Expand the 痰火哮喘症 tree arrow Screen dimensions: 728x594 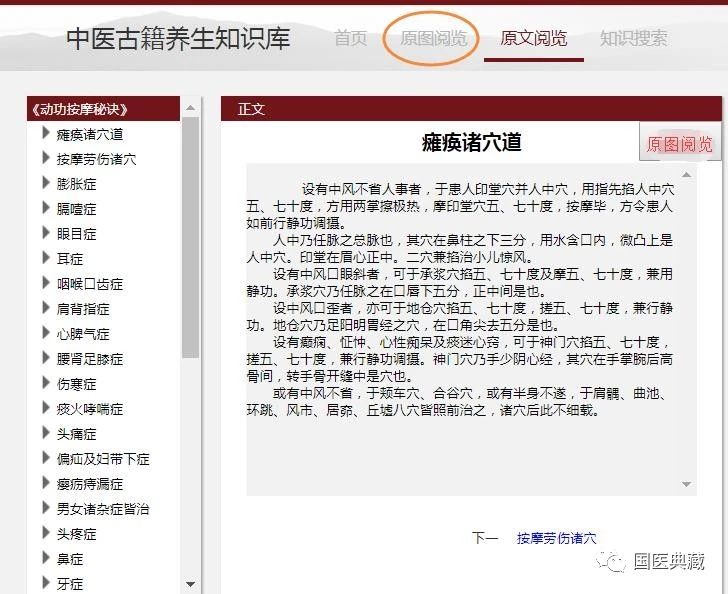tap(46, 409)
